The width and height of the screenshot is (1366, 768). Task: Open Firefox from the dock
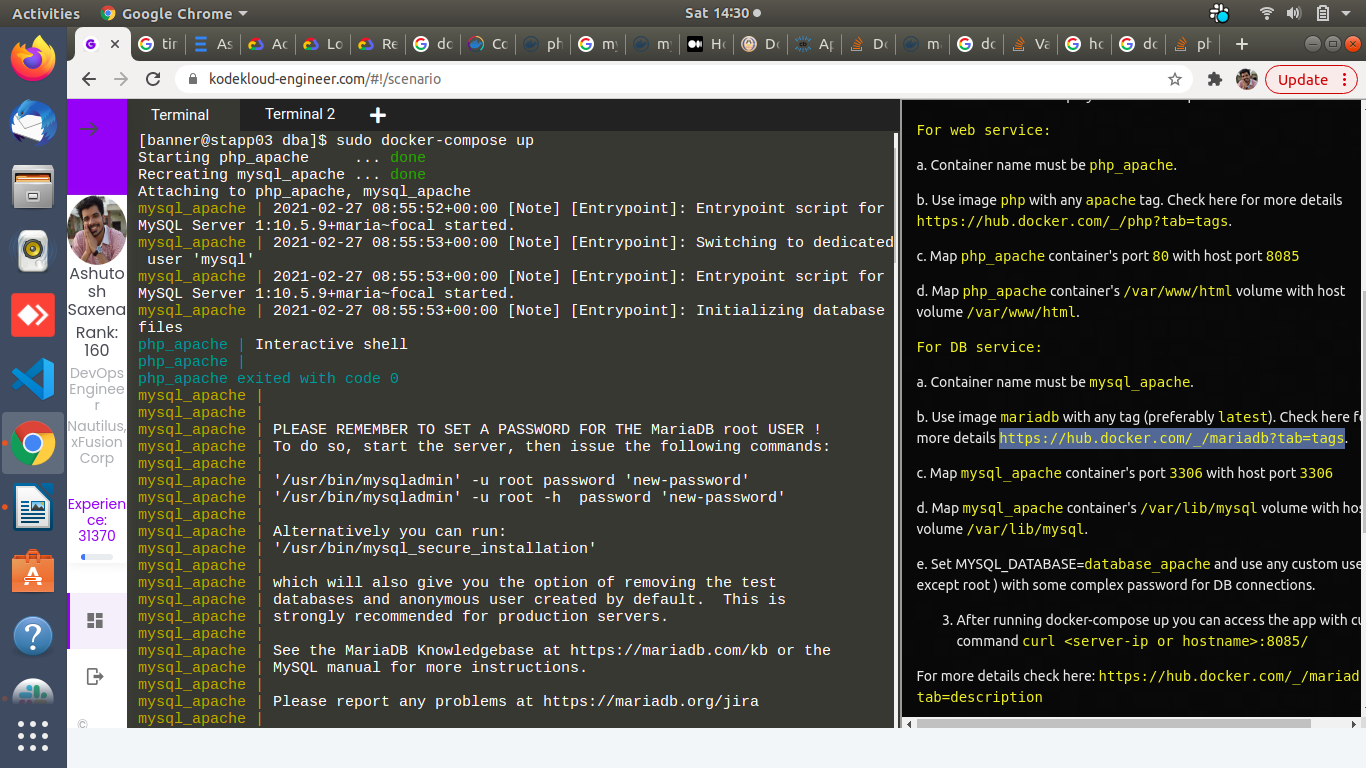pyautogui.click(x=33, y=58)
